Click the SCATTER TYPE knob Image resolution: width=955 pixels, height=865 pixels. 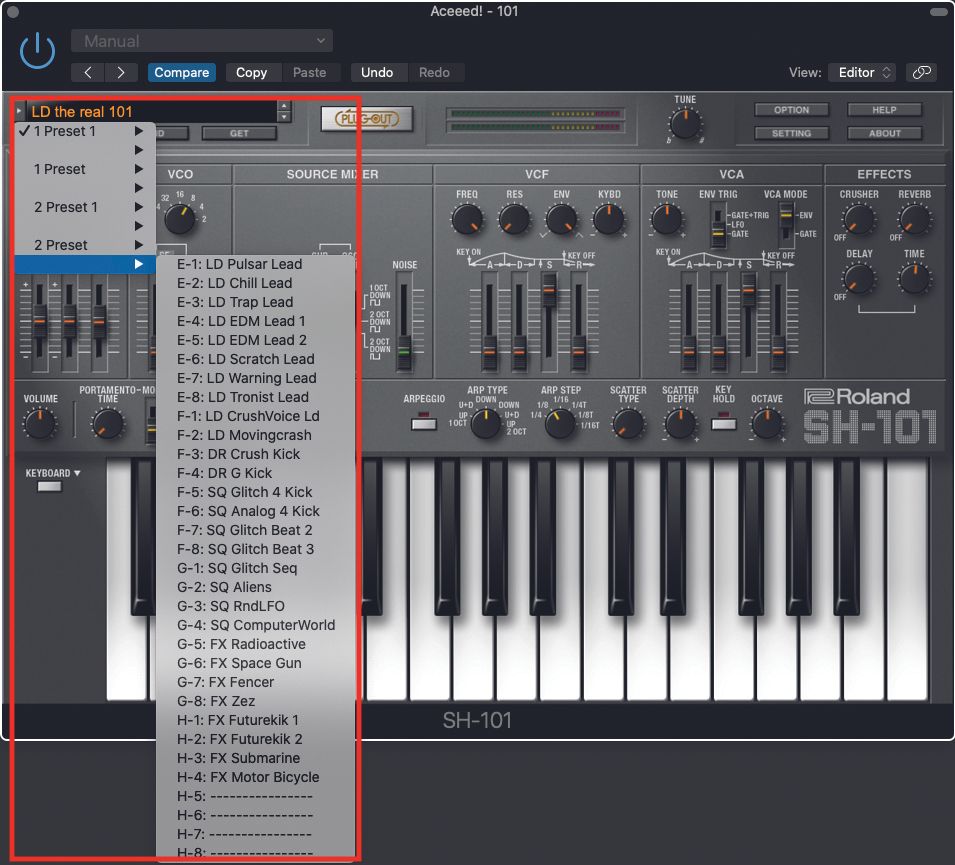(x=628, y=424)
